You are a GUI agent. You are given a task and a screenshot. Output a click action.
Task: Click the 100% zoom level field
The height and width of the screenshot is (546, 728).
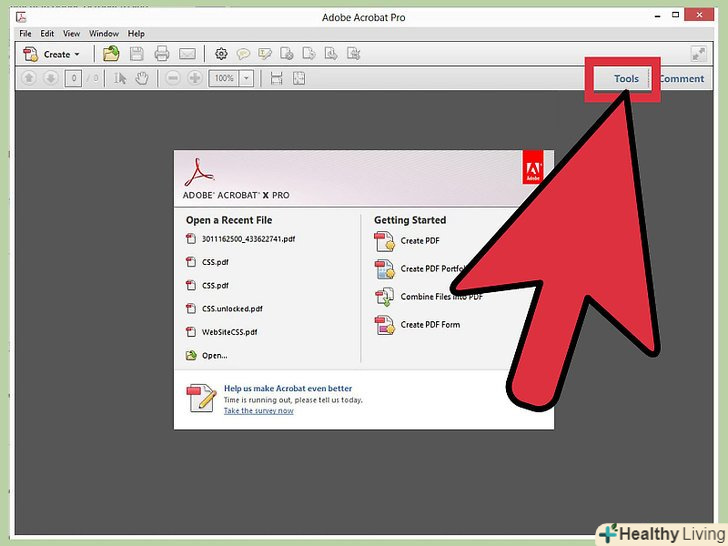tap(224, 78)
